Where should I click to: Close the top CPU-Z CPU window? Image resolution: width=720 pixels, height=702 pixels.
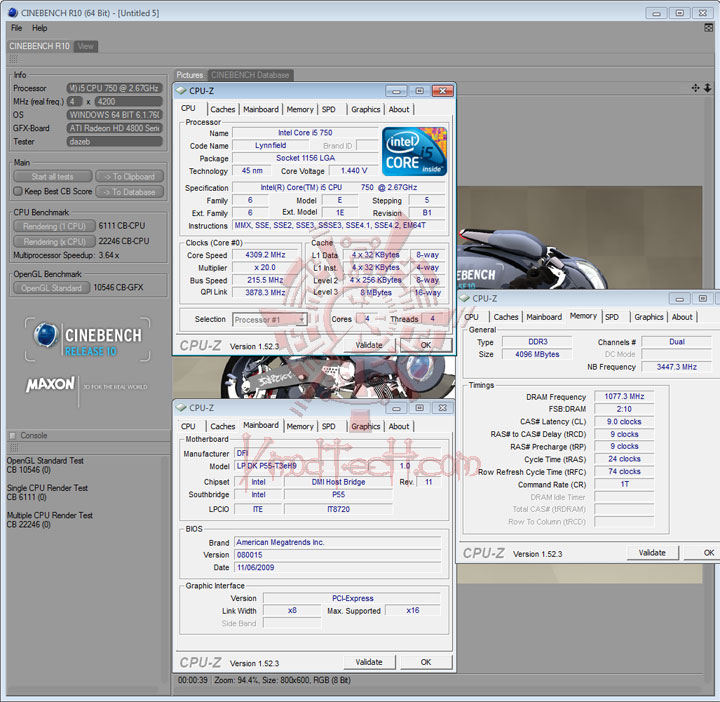point(442,91)
